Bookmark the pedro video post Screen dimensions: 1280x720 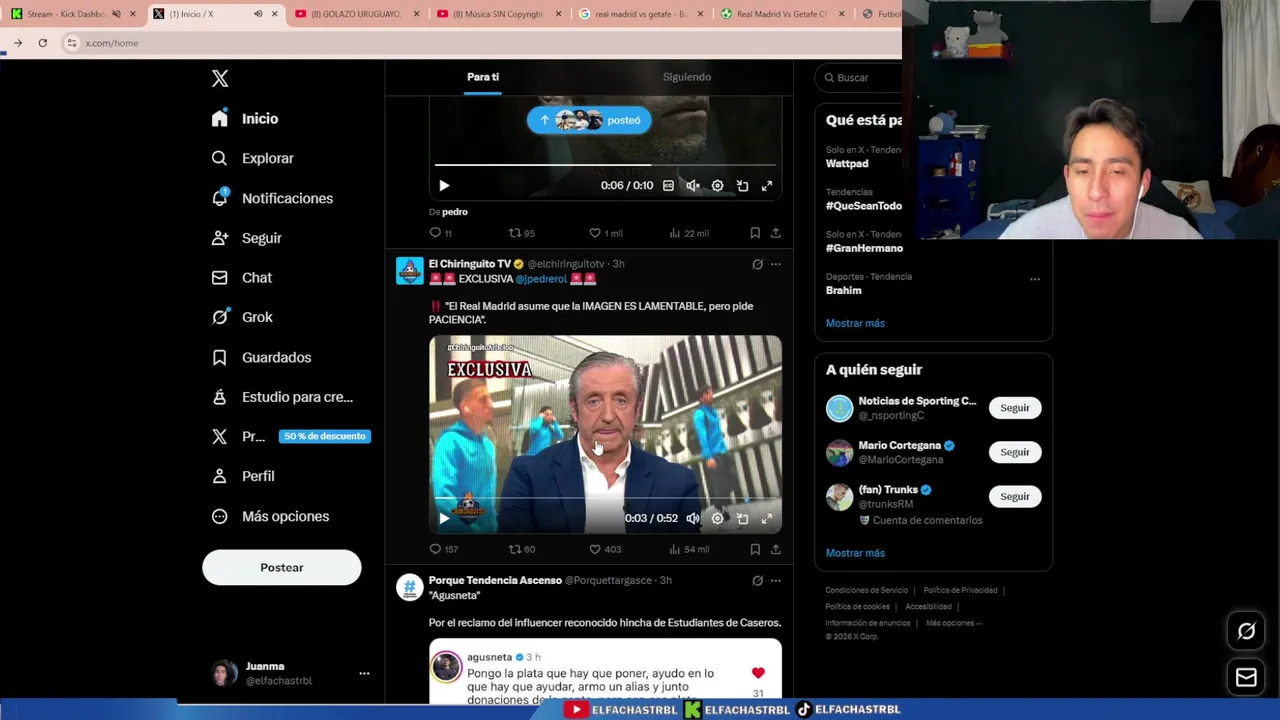point(755,233)
